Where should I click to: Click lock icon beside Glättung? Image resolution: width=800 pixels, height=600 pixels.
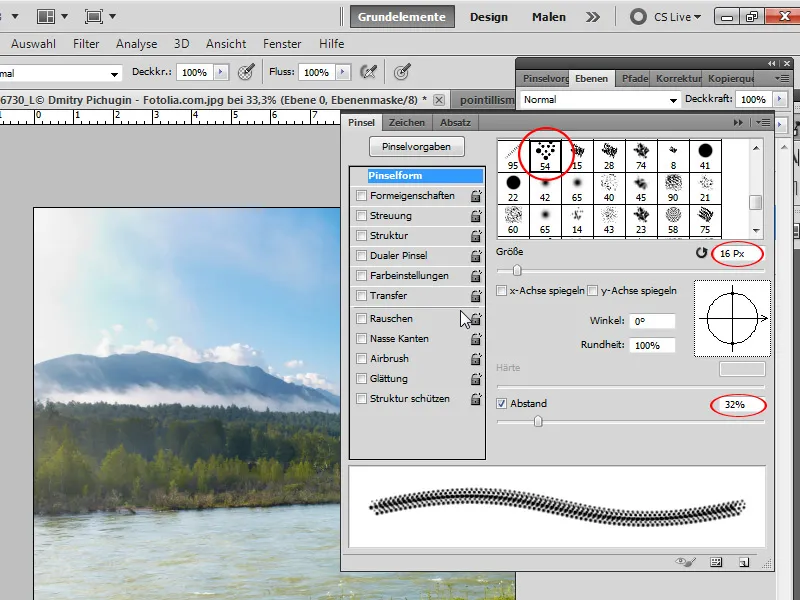[476, 379]
